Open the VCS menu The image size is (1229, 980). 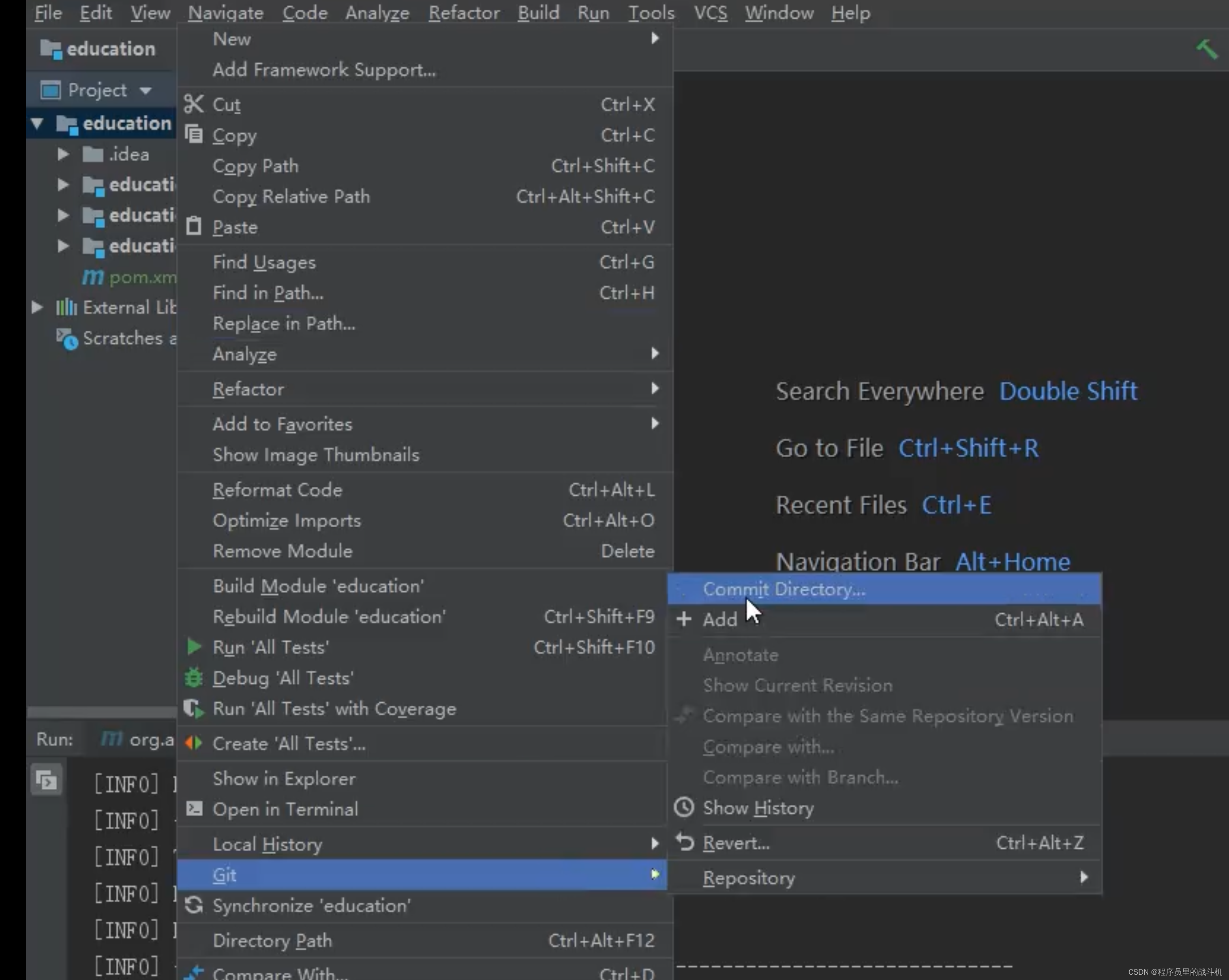click(x=710, y=13)
